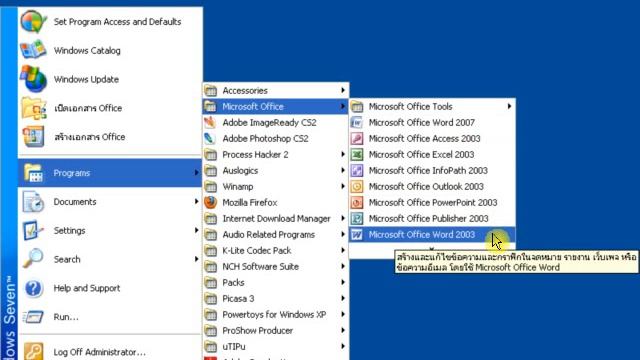Click the new Office document icon

point(33,137)
